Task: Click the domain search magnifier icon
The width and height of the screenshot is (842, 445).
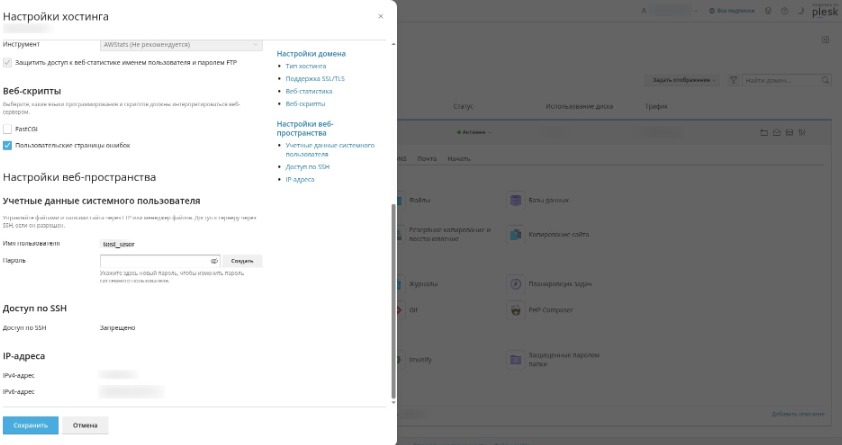Action: [x=825, y=80]
